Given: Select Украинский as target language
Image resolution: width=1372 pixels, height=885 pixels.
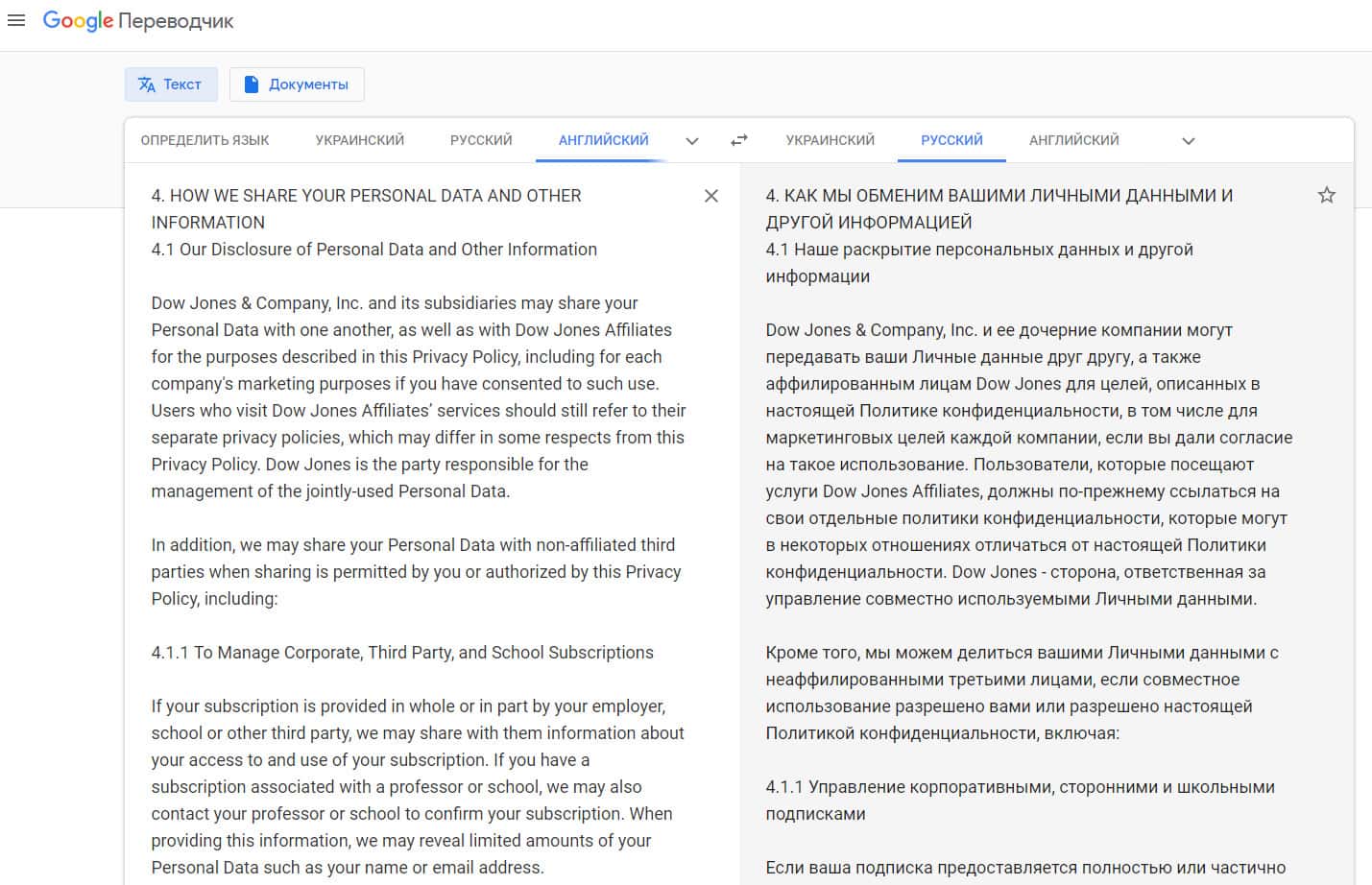Looking at the screenshot, I should 830,140.
